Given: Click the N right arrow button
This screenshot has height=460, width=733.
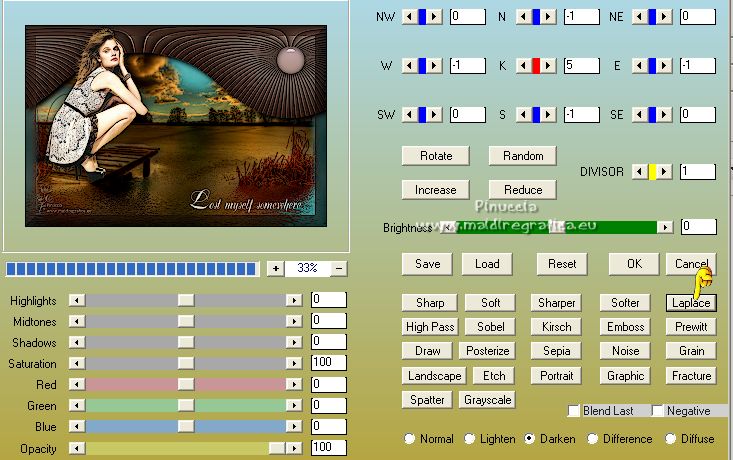Looking at the screenshot, I should [548, 17].
